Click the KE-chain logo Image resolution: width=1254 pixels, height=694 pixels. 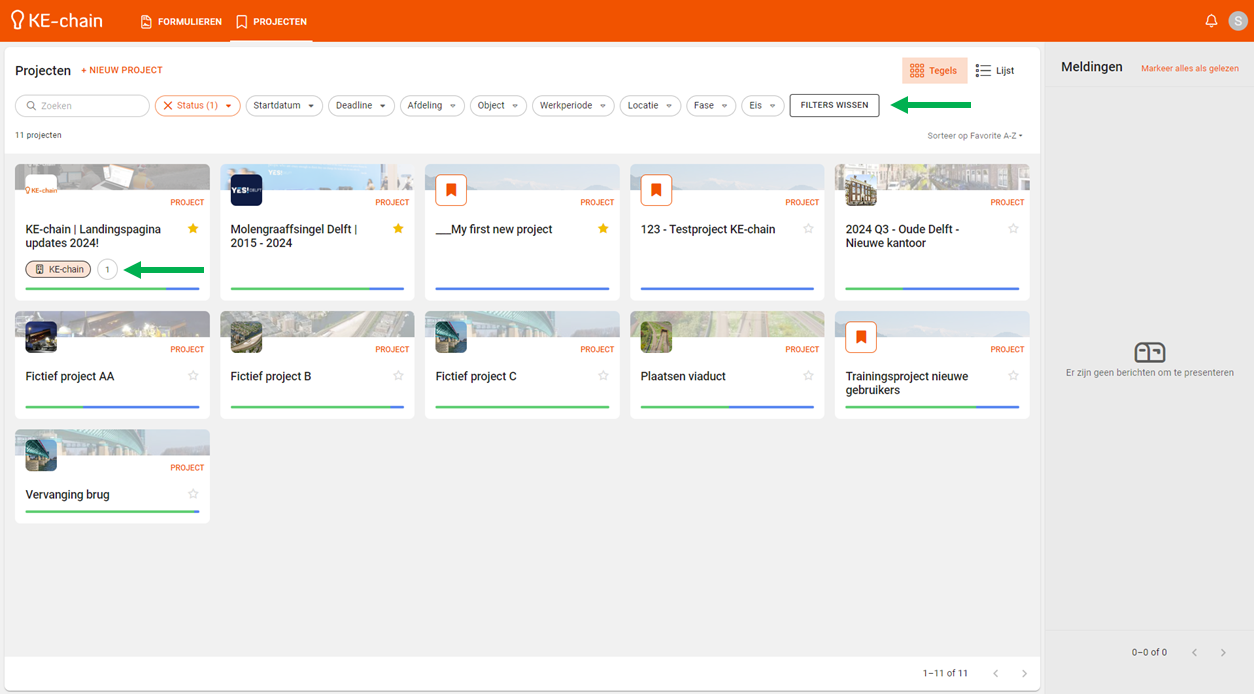click(57, 21)
